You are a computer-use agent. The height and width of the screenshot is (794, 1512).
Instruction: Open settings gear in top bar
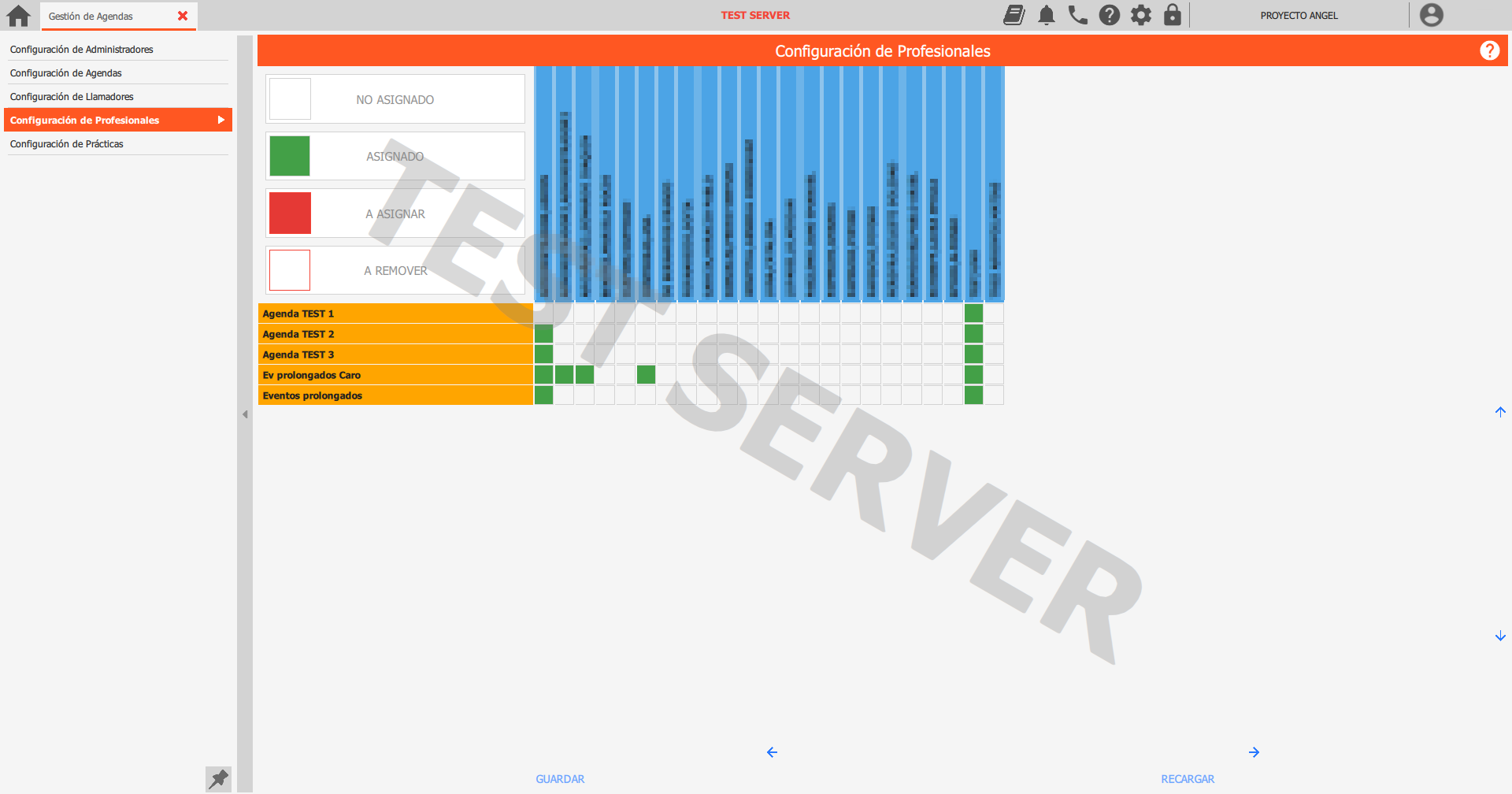[1141, 15]
